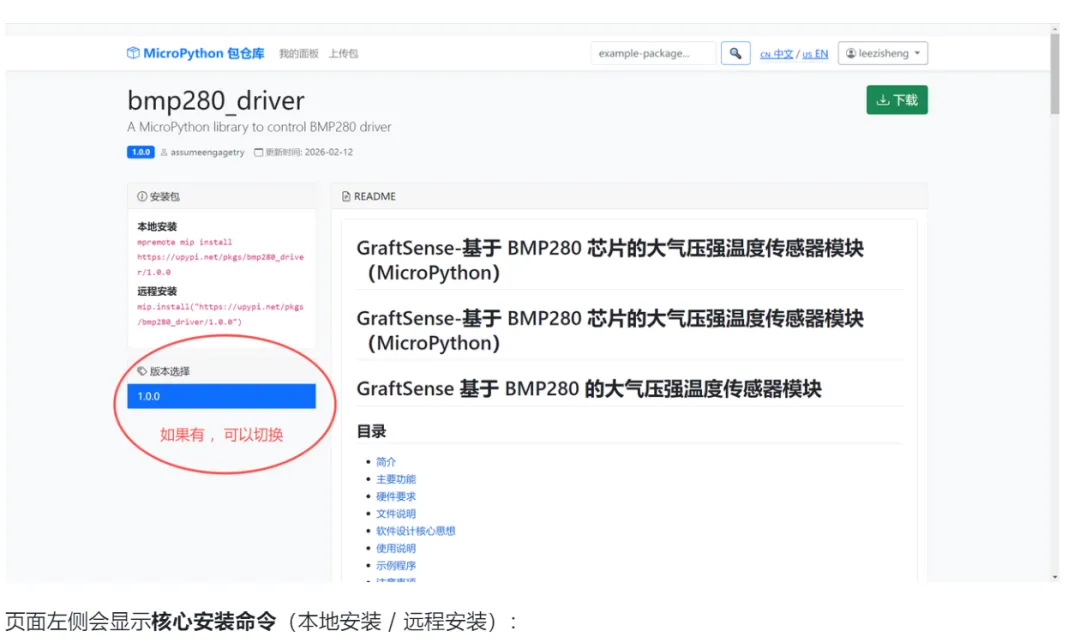Click the 1.0.0 version badge under title
The width and height of the screenshot is (1080, 643).
pos(141,152)
